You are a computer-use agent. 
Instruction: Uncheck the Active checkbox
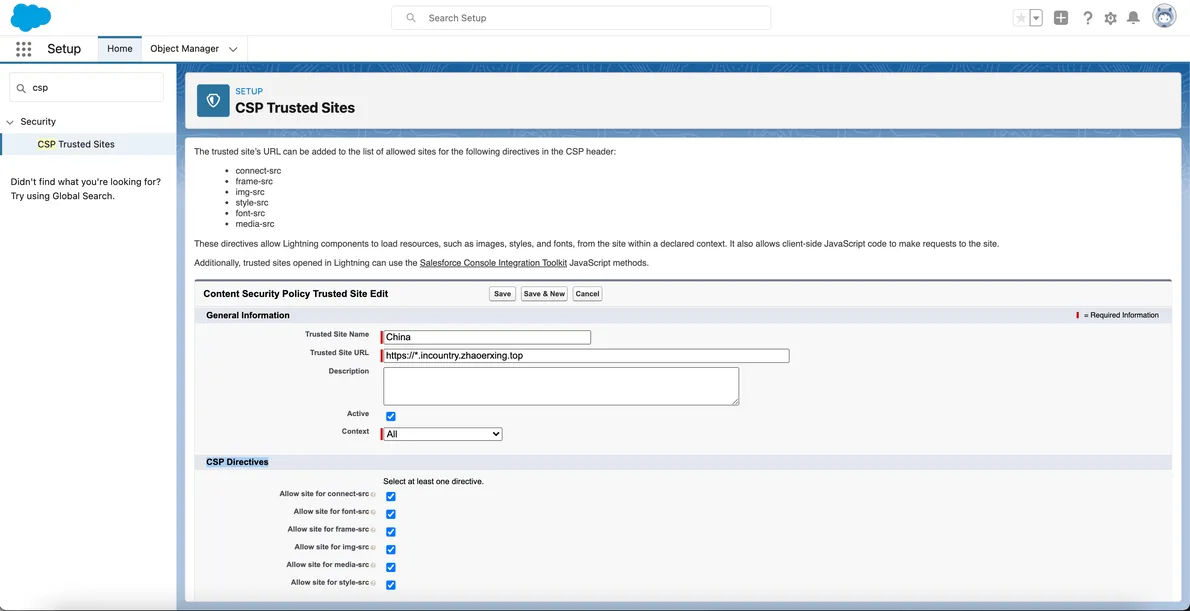pos(391,416)
